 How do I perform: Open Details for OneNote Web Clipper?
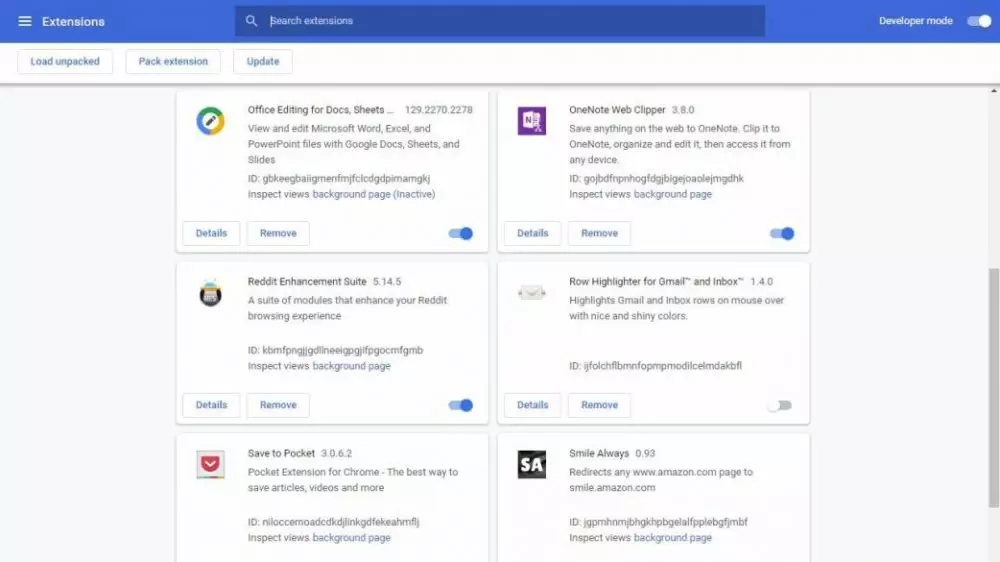pyautogui.click(x=533, y=233)
